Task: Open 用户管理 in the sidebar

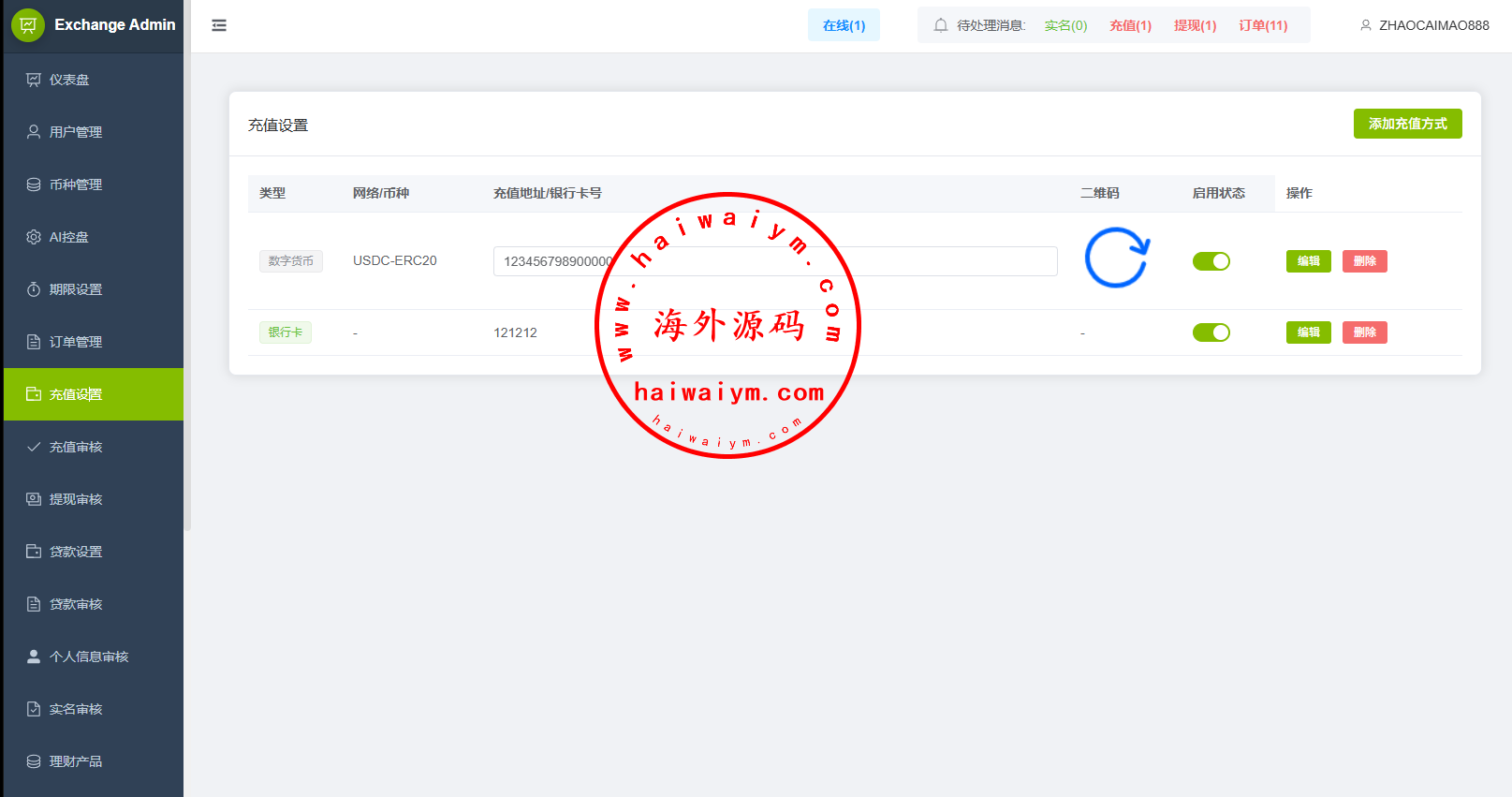Action: click(x=76, y=132)
